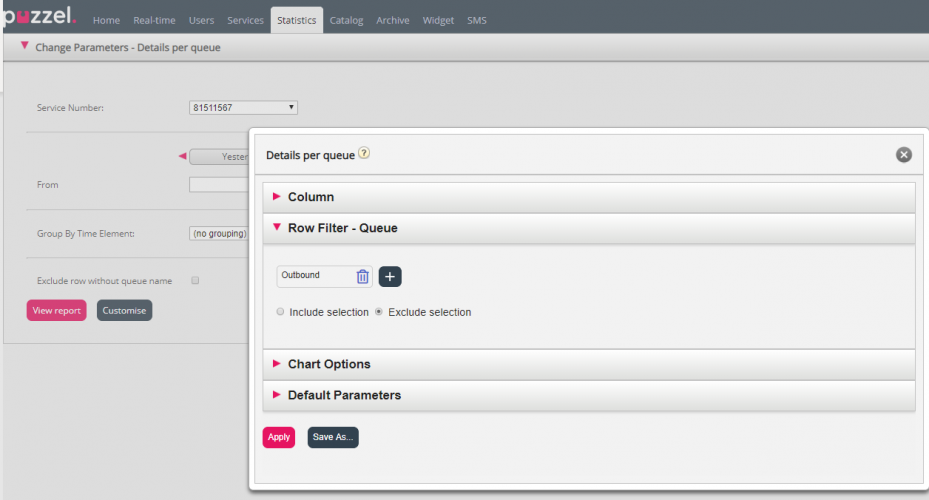Click the Puzzel logo
929x500 pixels.
point(38,19)
